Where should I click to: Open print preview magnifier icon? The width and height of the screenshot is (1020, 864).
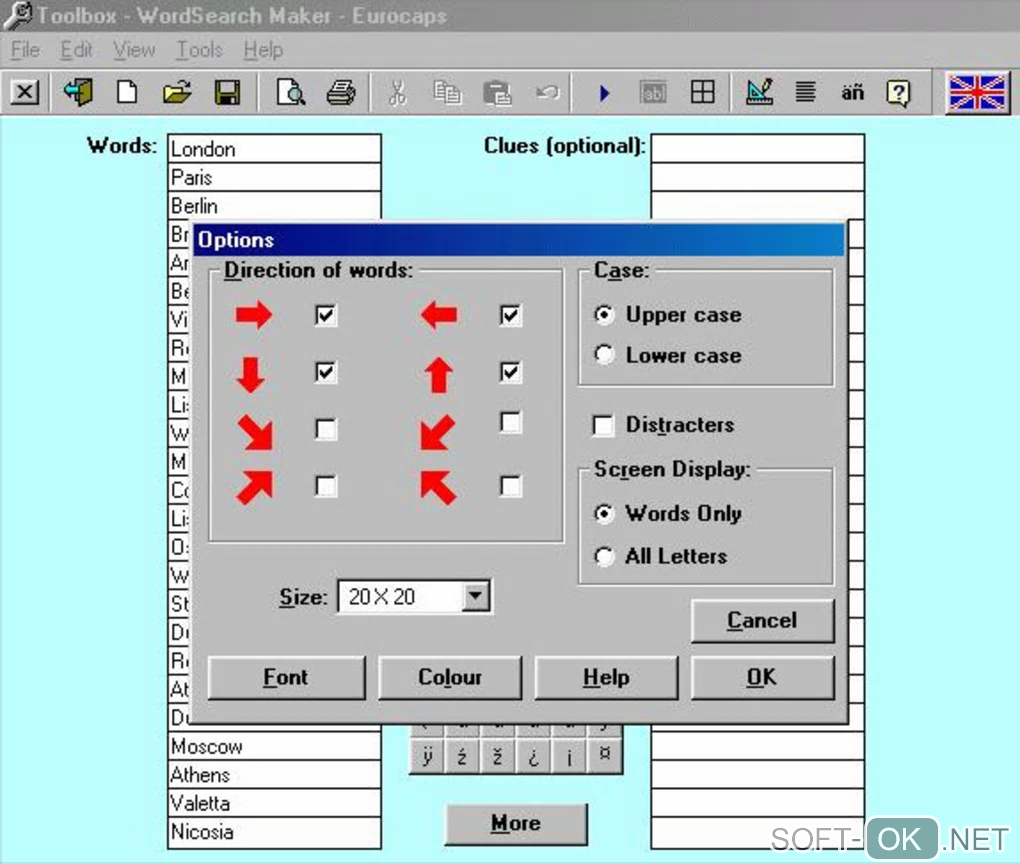pyautogui.click(x=290, y=92)
